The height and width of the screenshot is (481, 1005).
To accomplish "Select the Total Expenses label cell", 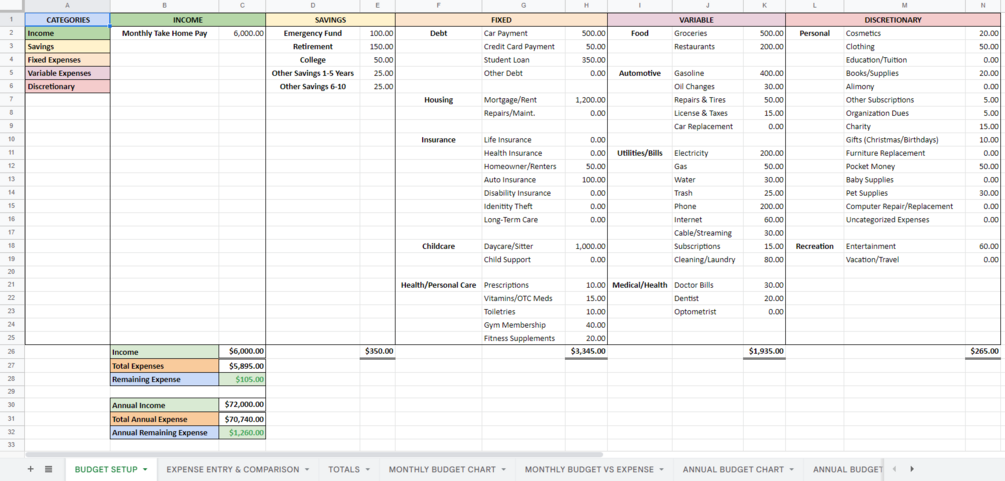I will (x=165, y=366).
